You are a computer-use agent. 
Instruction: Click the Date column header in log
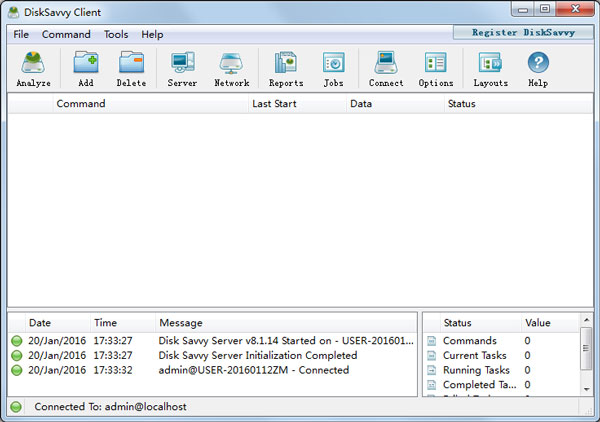pos(58,323)
